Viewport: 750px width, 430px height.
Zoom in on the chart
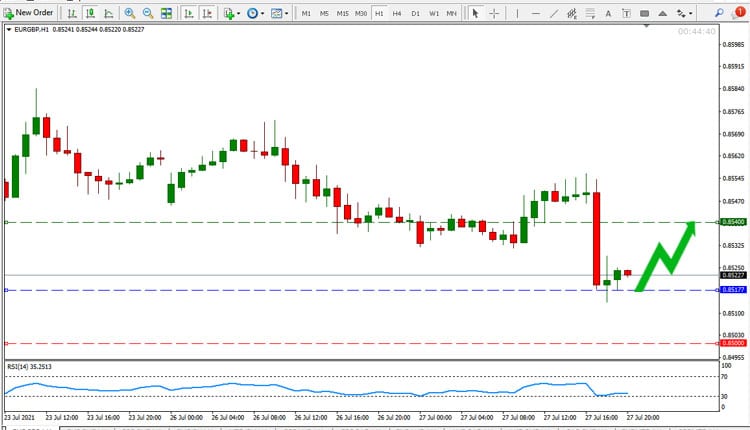130,13
